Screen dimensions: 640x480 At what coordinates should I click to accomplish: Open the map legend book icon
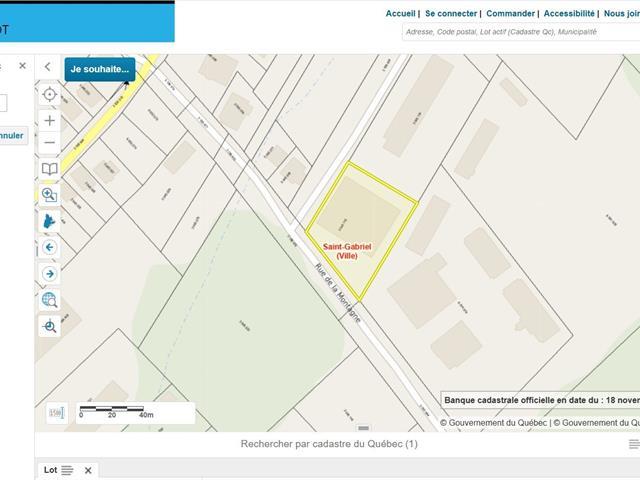tap(49, 170)
